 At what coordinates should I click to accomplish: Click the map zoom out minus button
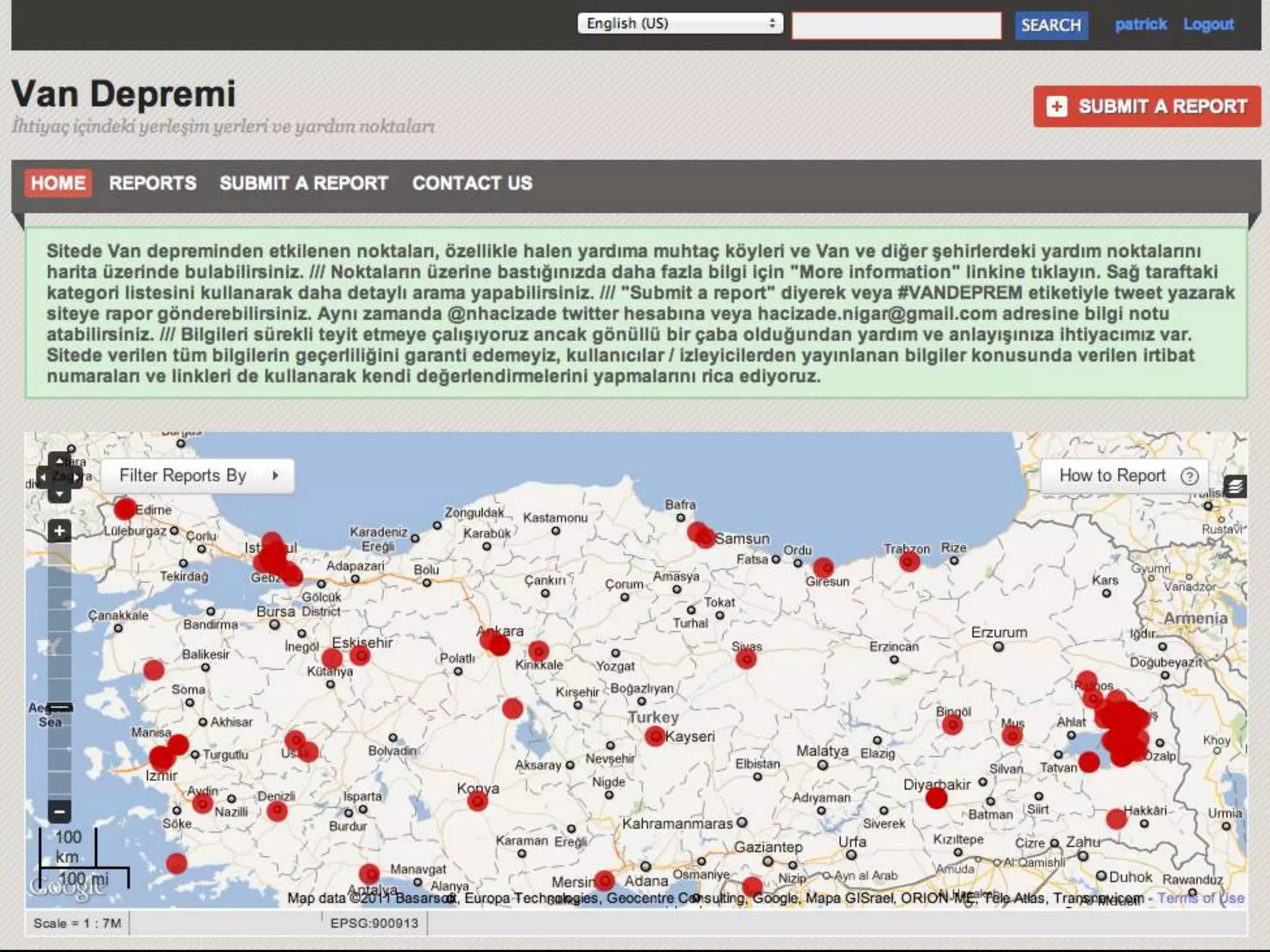pyautogui.click(x=60, y=811)
